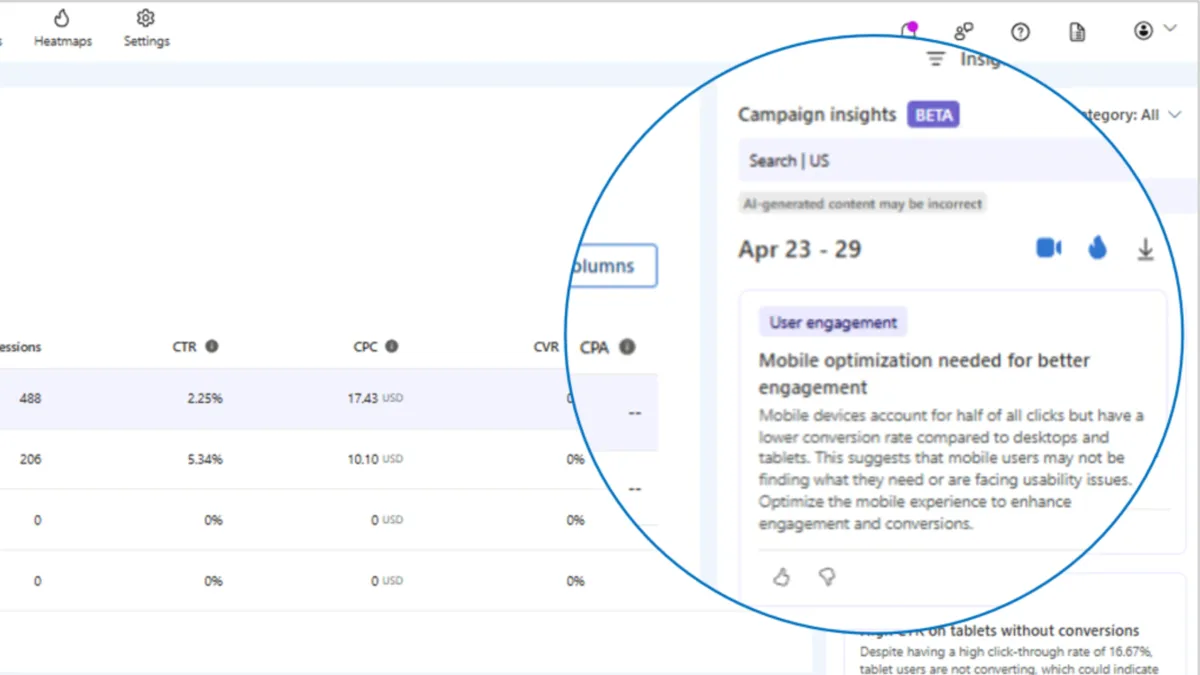This screenshot has height=675, width=1200.
Task: Give thumbs up on the mobile optimization insight
Action: [782, 577]
